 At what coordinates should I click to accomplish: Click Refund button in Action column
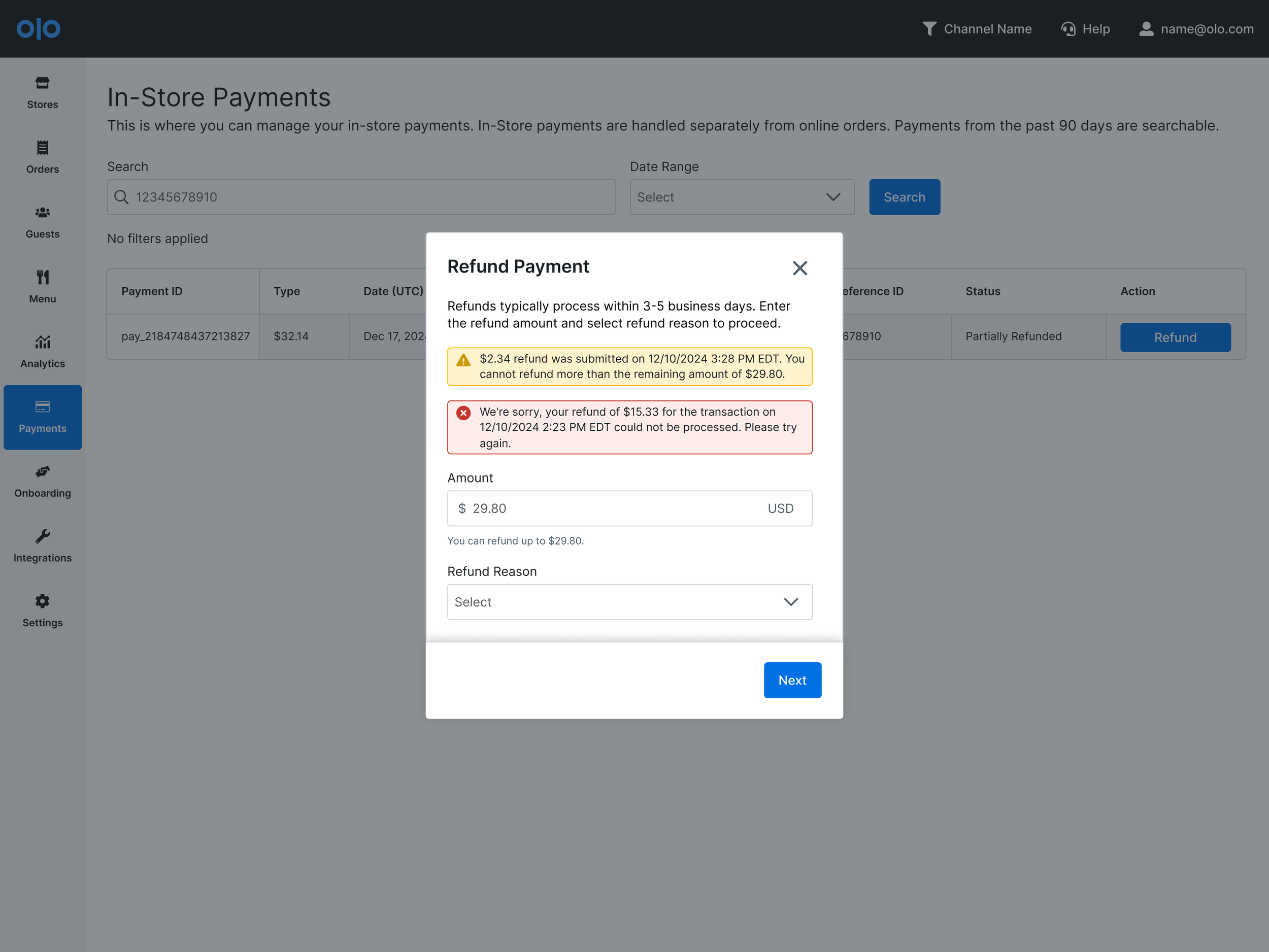coord(1175,337)
